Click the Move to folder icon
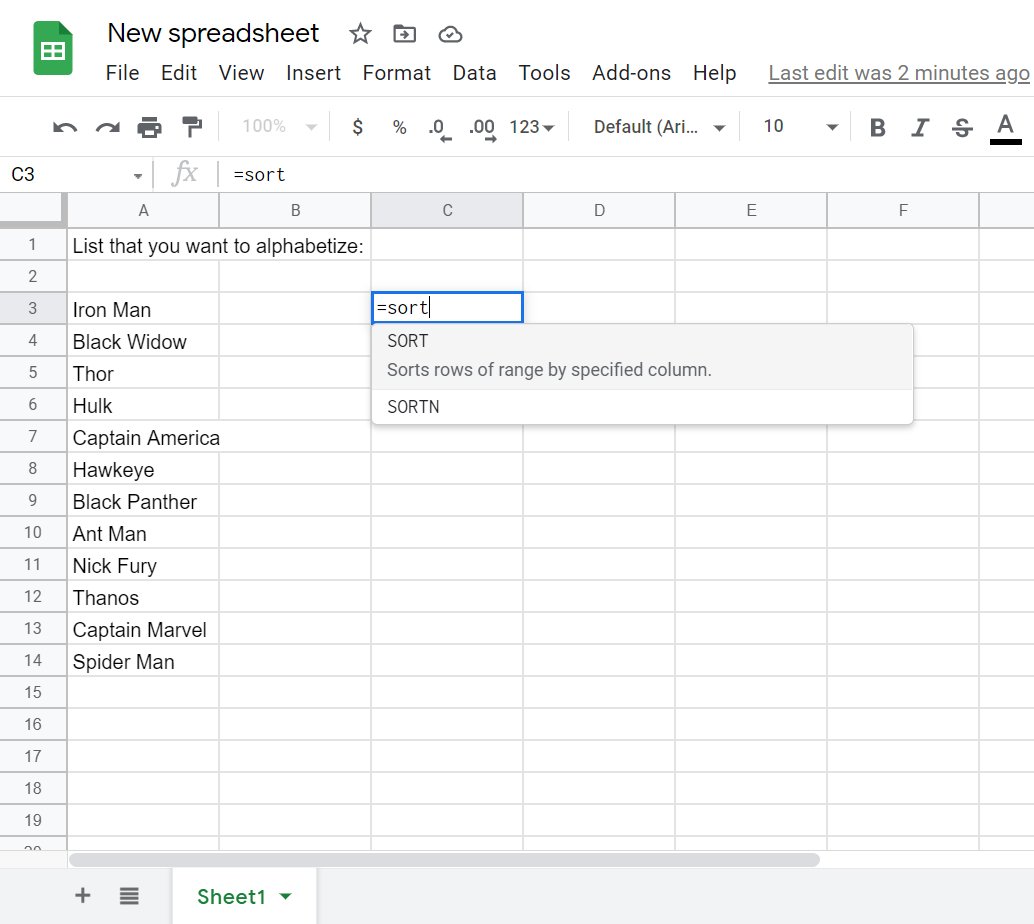Screen dimensions: 1034x924 [x=404, y=33]
